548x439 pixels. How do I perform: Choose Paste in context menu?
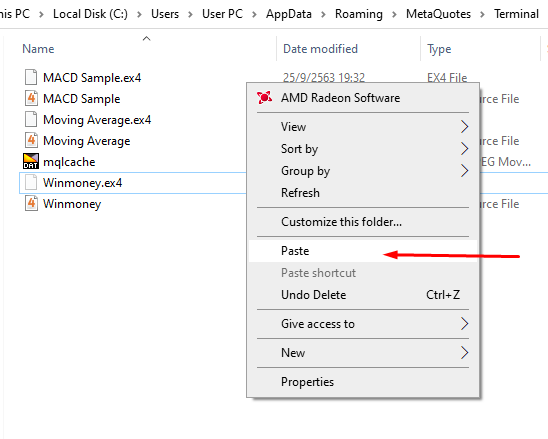[x=363, y=251]
